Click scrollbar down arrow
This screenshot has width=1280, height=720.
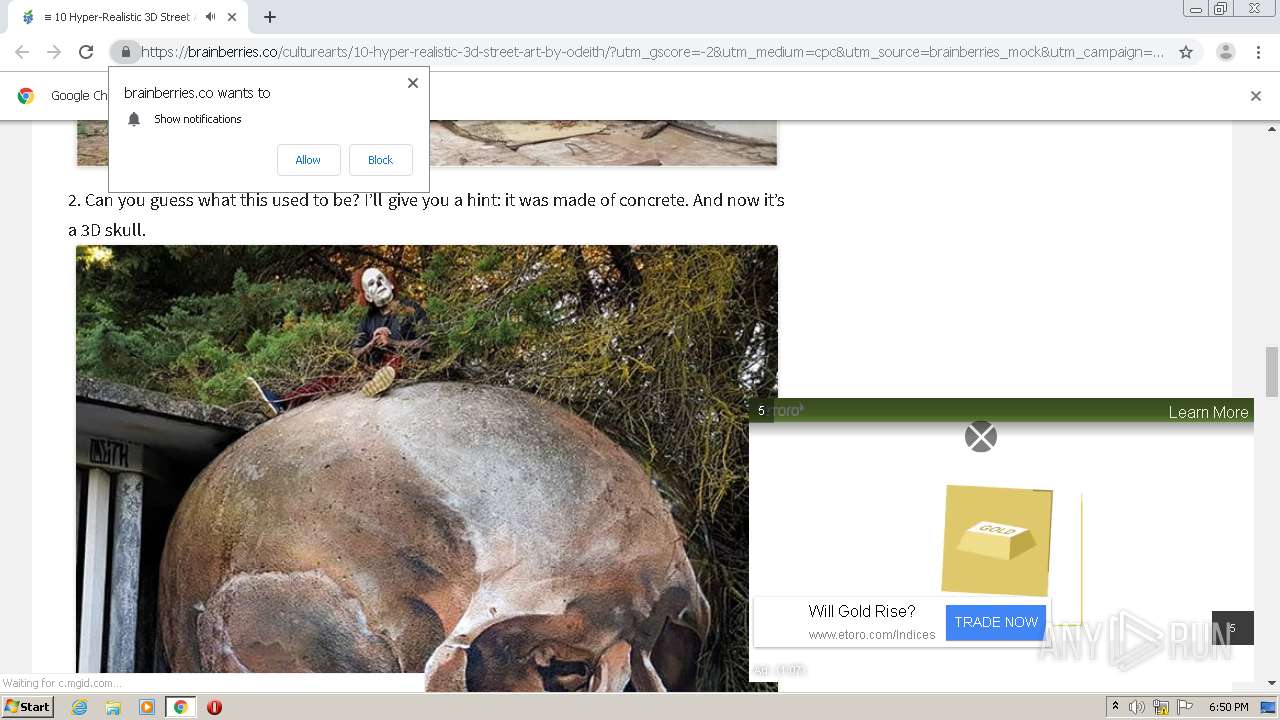[1272, 683]
